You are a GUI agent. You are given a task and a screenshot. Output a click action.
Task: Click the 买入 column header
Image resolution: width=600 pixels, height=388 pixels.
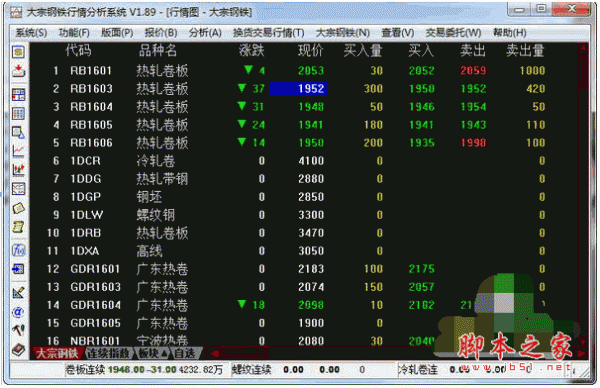pos(421,51)
